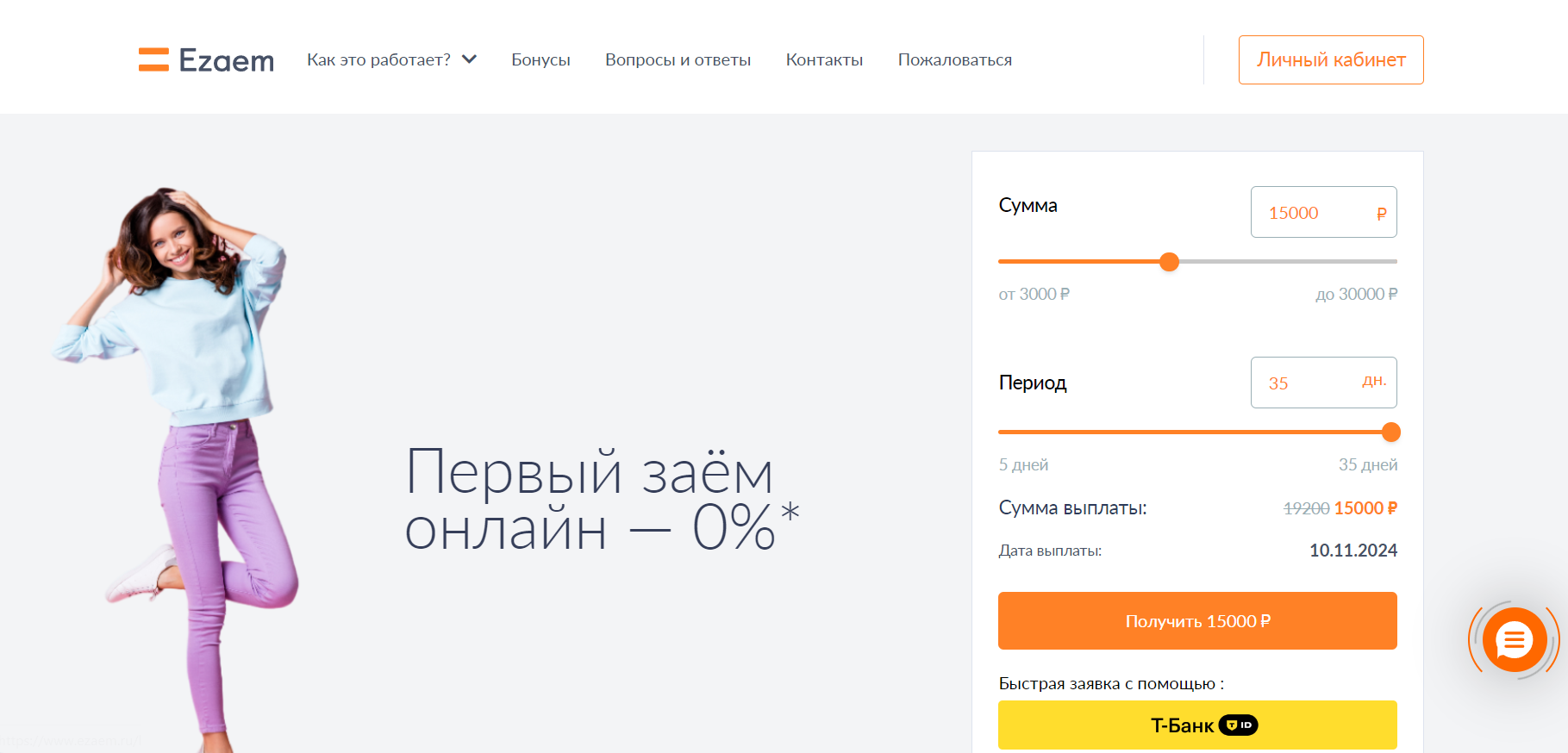The image size is (1568, 753).
Task: Click the Получить 15000 ₽ button
Action: [x=1197, y=620]
